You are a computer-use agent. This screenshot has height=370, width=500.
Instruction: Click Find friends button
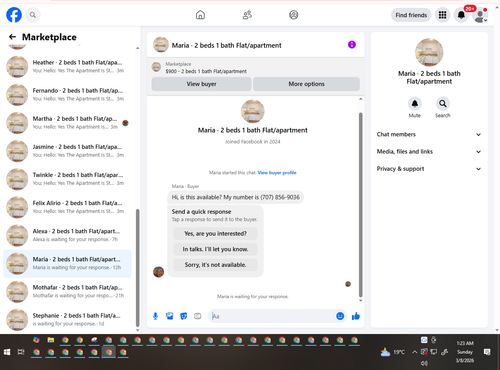pos(411,15)
